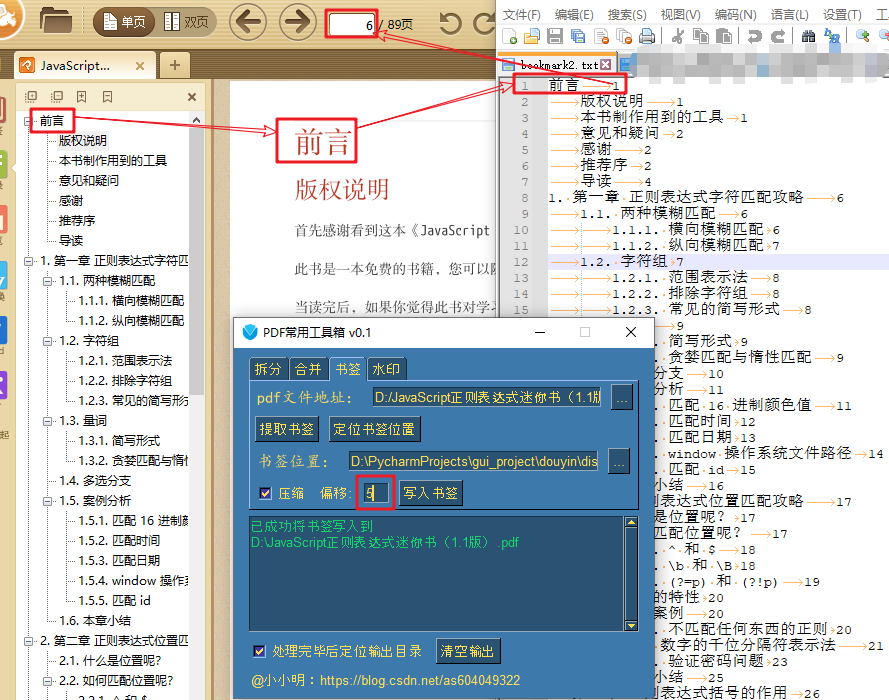Click the page number input field
The image size is (889, 700).
click(352, 25)
